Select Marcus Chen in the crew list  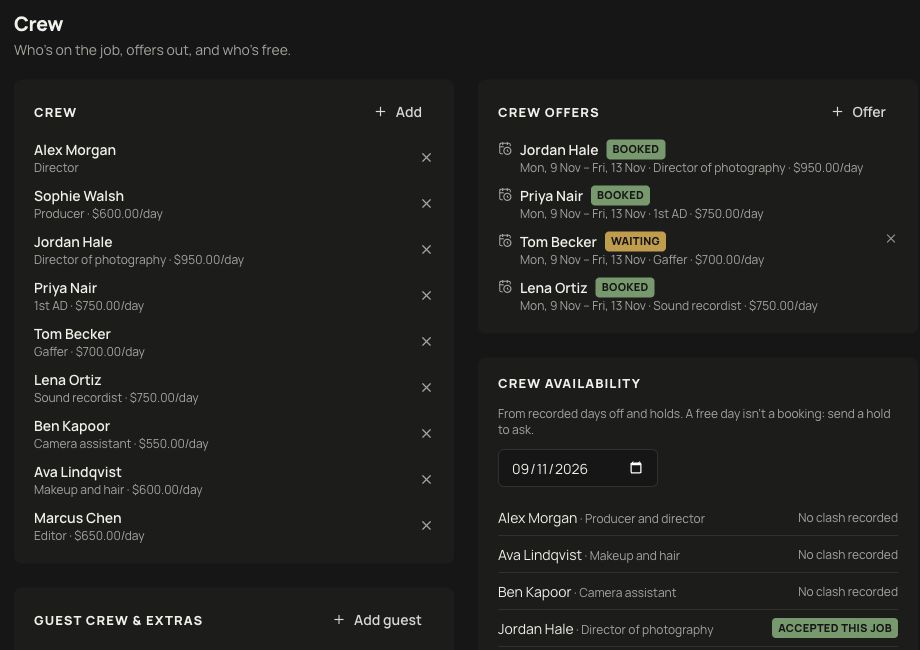coord(78,518)
